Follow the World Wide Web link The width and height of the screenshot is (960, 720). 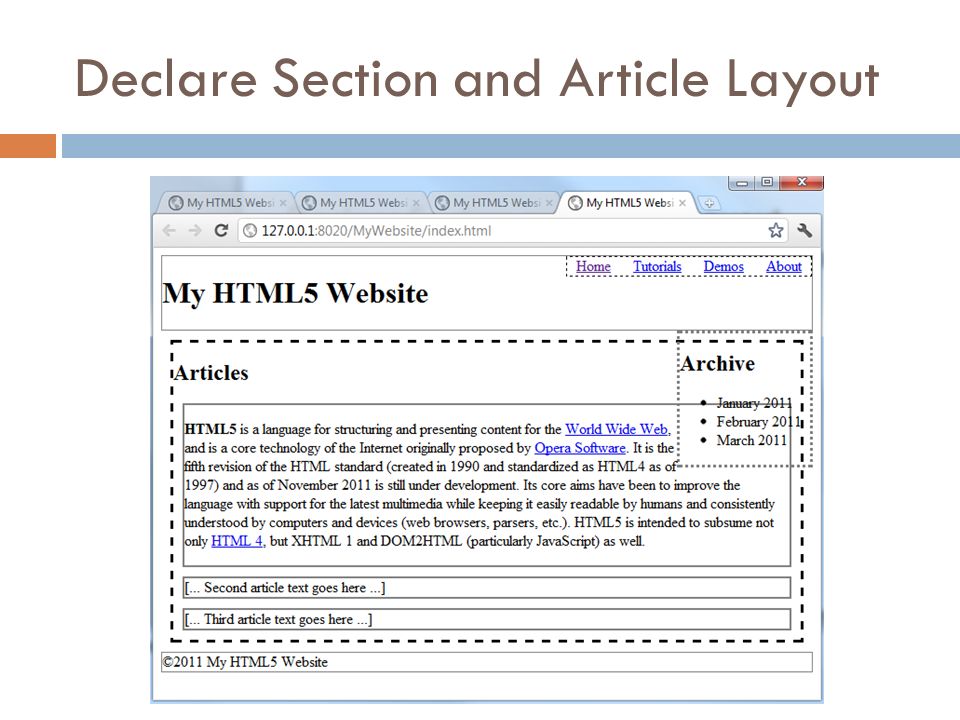[x=617, y=429]
